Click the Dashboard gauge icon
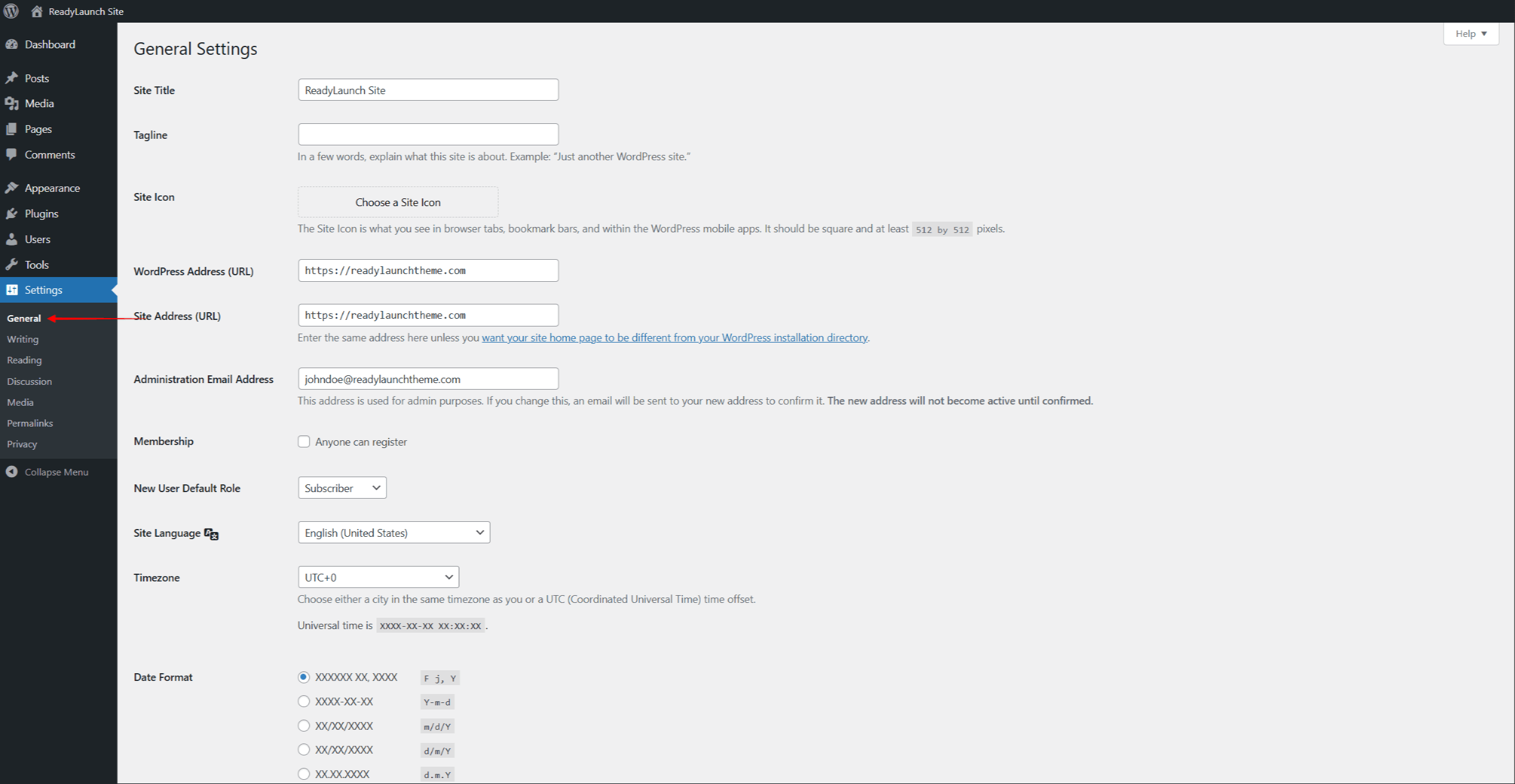 pos(12,44)
